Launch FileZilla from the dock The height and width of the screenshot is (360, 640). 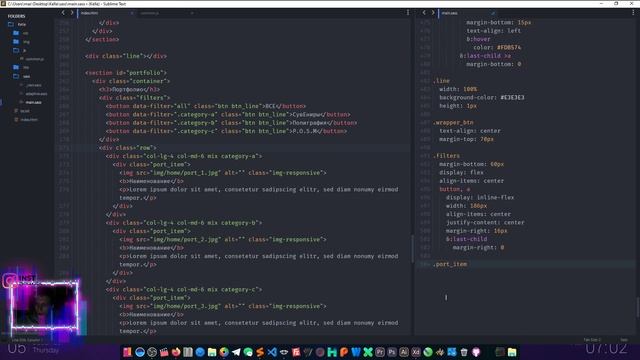click(296, 352)
